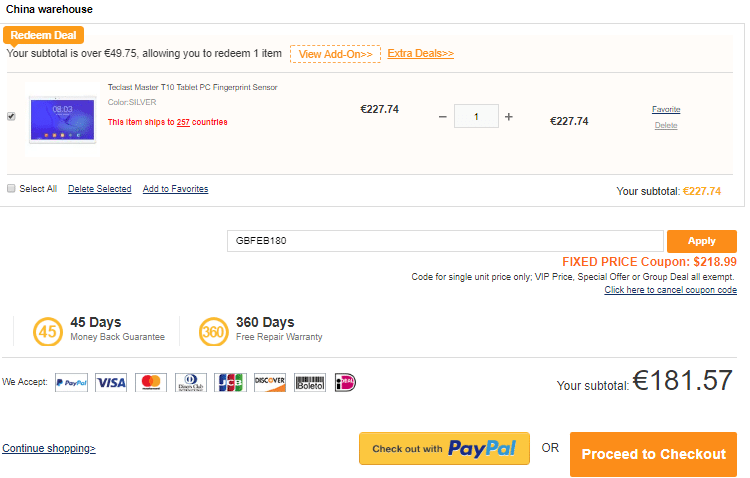750x478 pixels.
Task: Open Extra Deals link
Action: pos(420,54)
